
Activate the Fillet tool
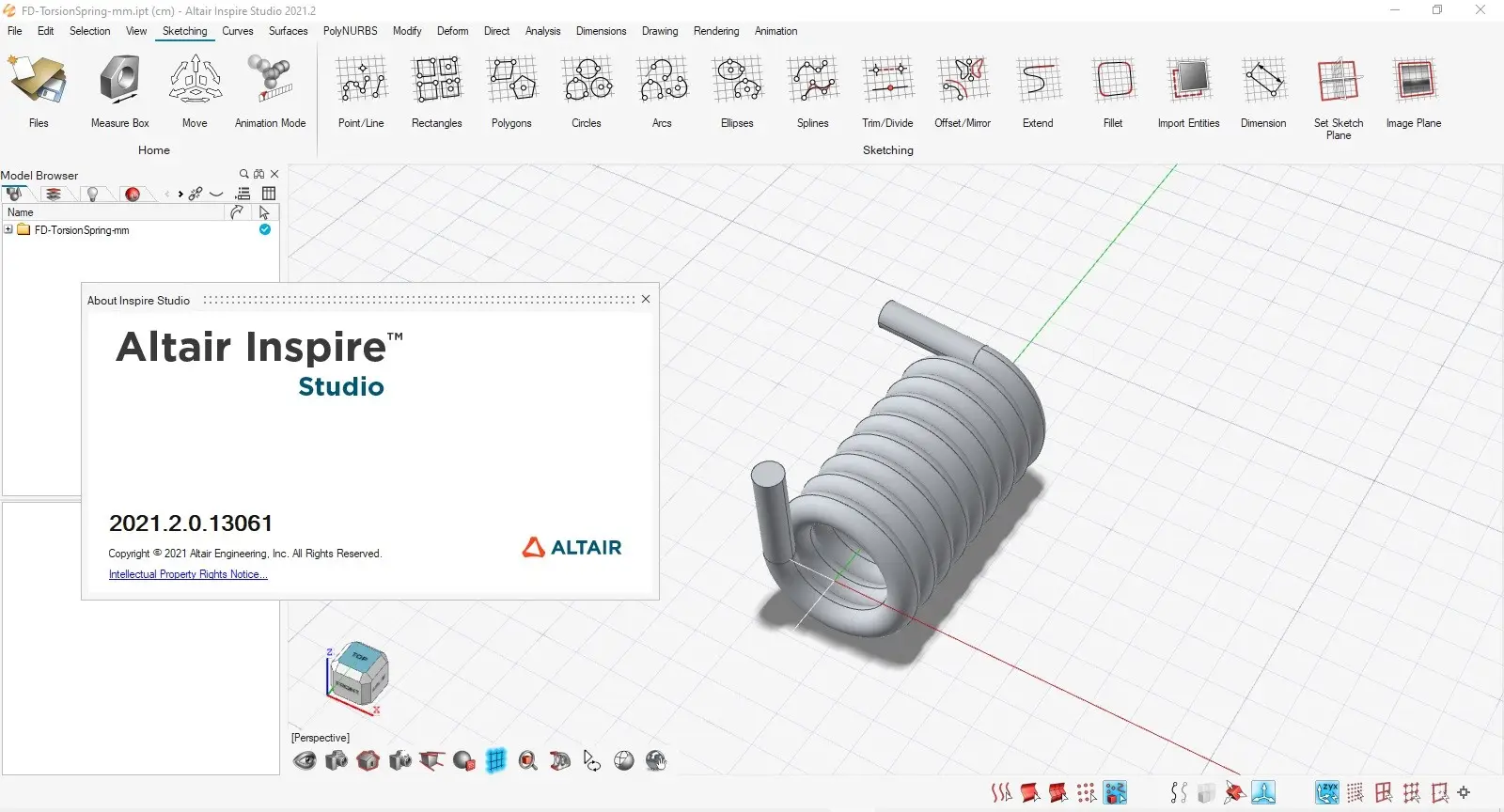click(1113, 82)
